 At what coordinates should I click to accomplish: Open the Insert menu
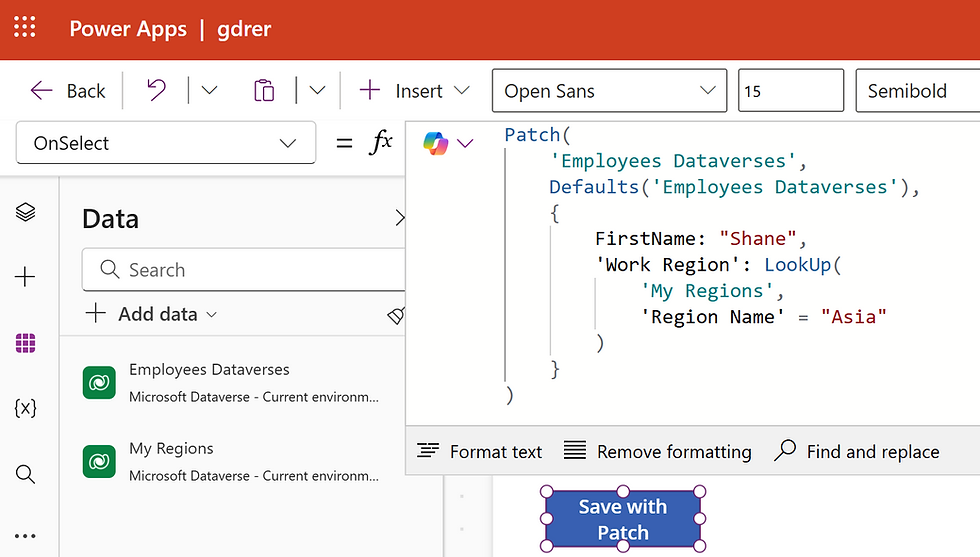pos(414,91)
